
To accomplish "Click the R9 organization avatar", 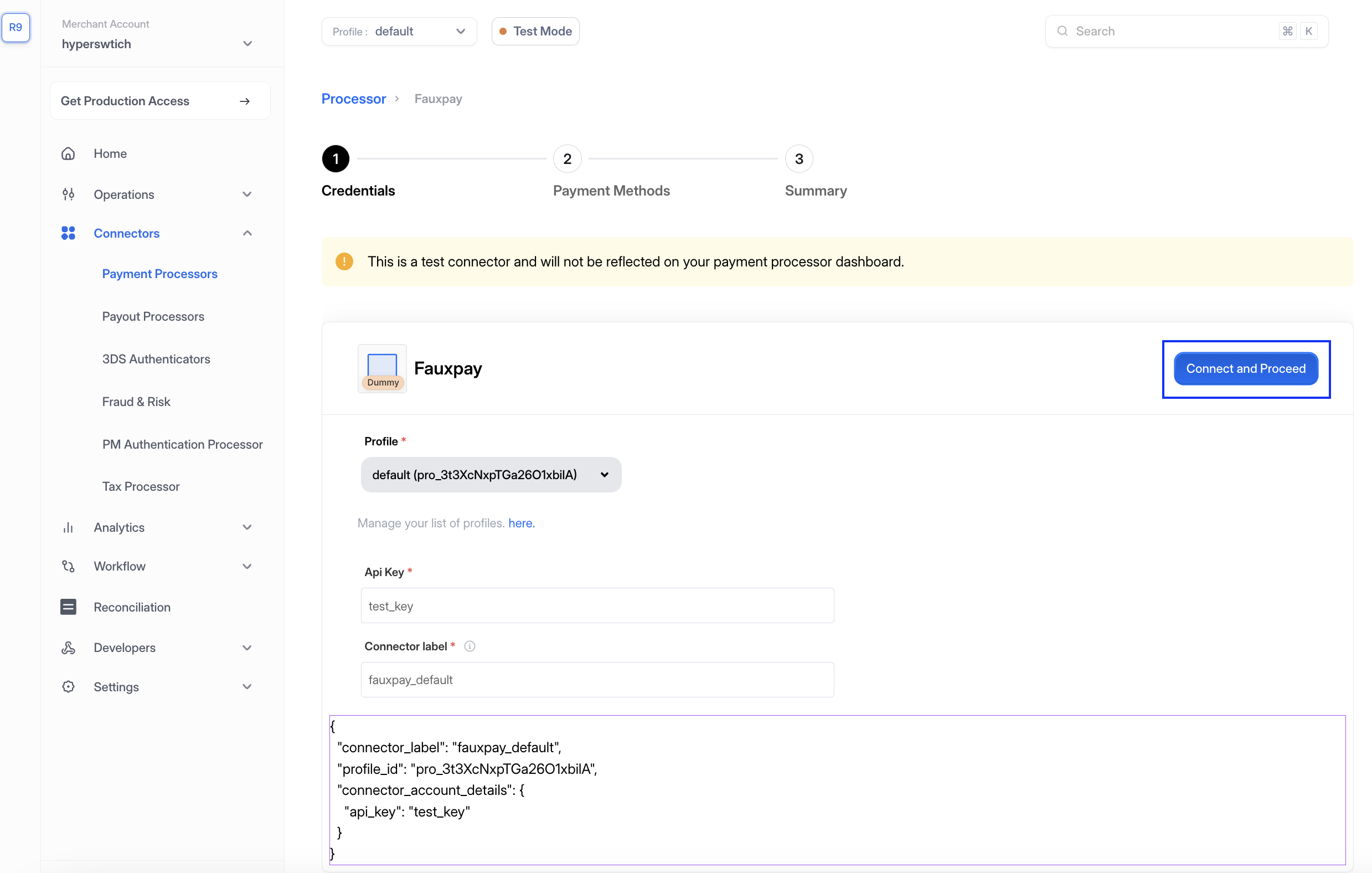I will [16, 27].
